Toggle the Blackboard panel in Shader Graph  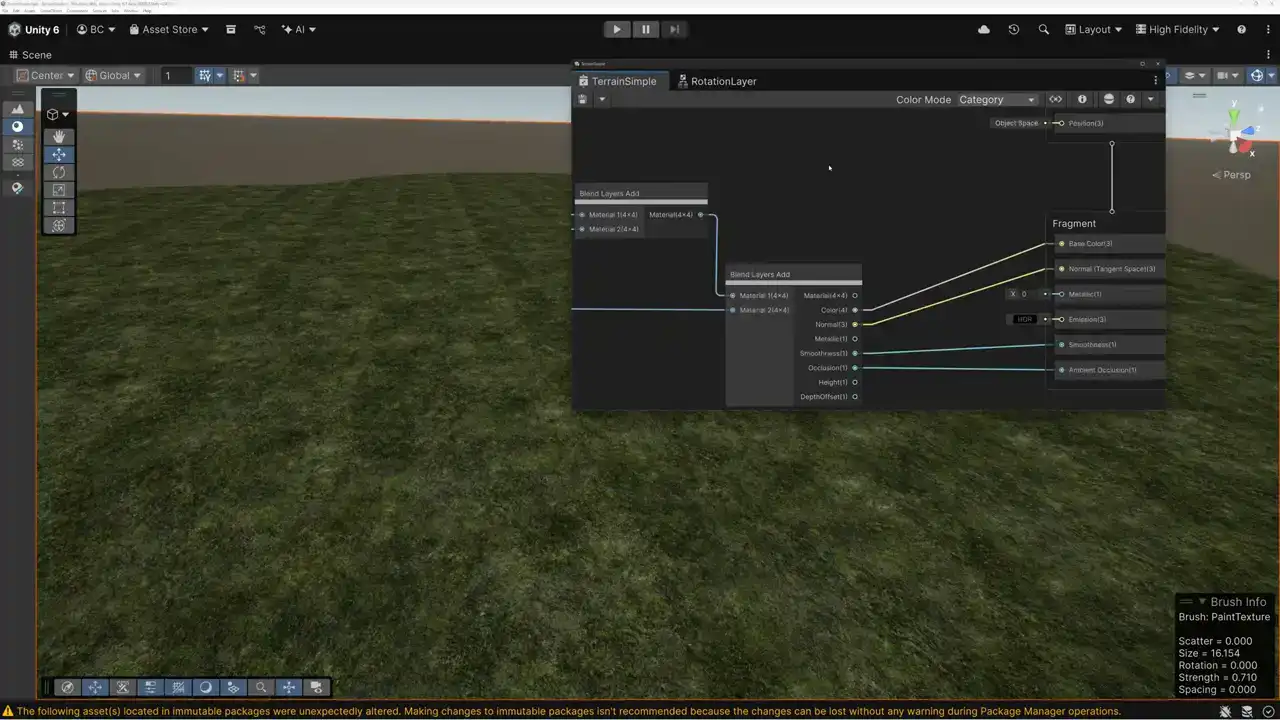(1055, 99)
